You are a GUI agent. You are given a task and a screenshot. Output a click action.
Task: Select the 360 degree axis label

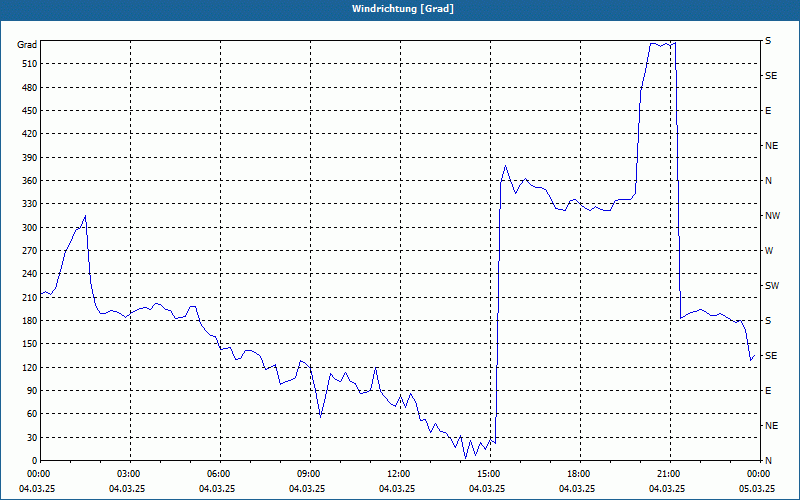(30, 181)
